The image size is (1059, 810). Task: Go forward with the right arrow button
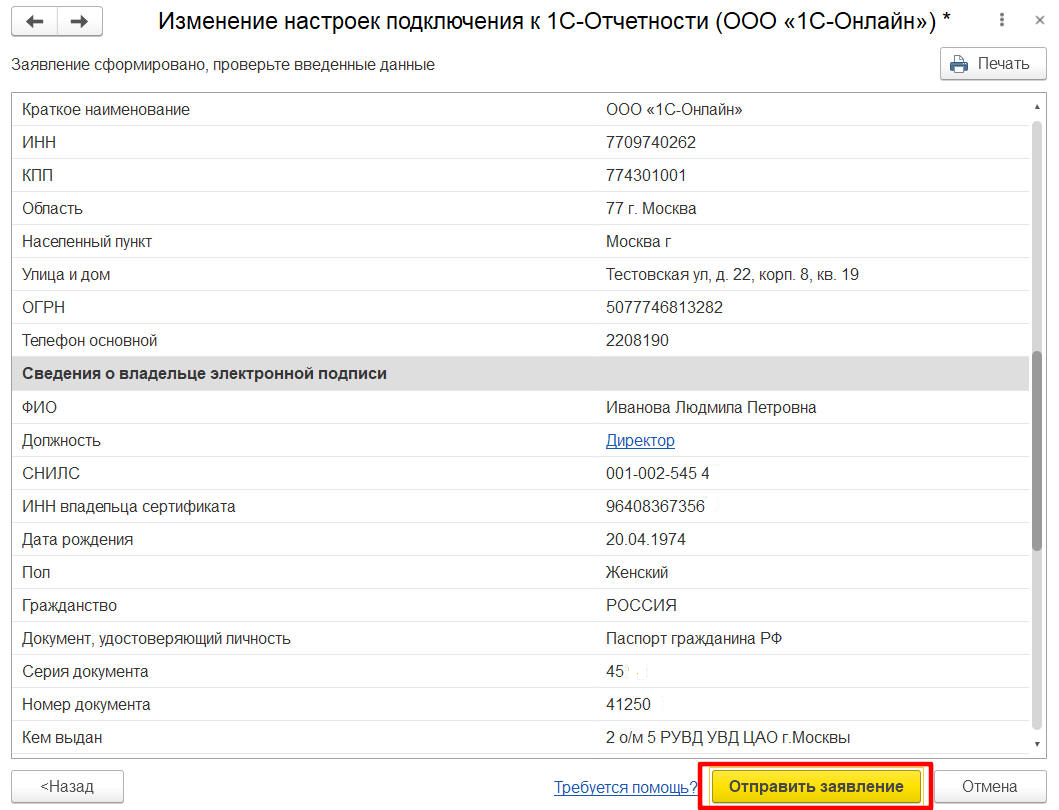[x=80, y=21]
